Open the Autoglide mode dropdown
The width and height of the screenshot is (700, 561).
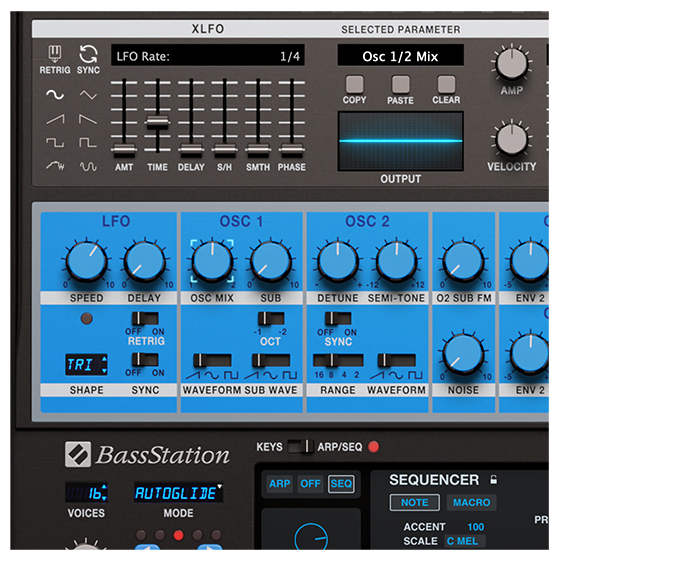179,492
